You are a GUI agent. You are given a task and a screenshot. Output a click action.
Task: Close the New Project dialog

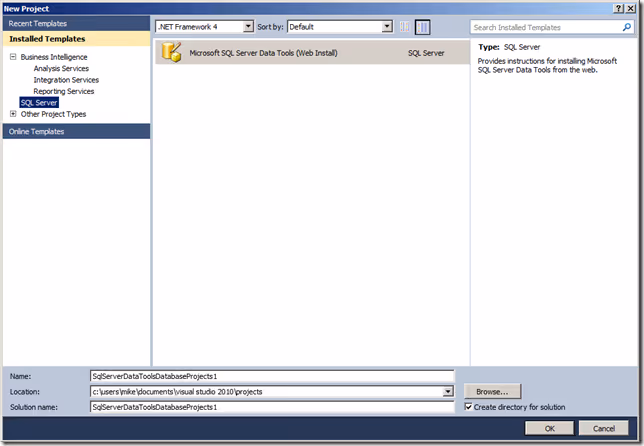pyautogui.click(x=630, y=8)
